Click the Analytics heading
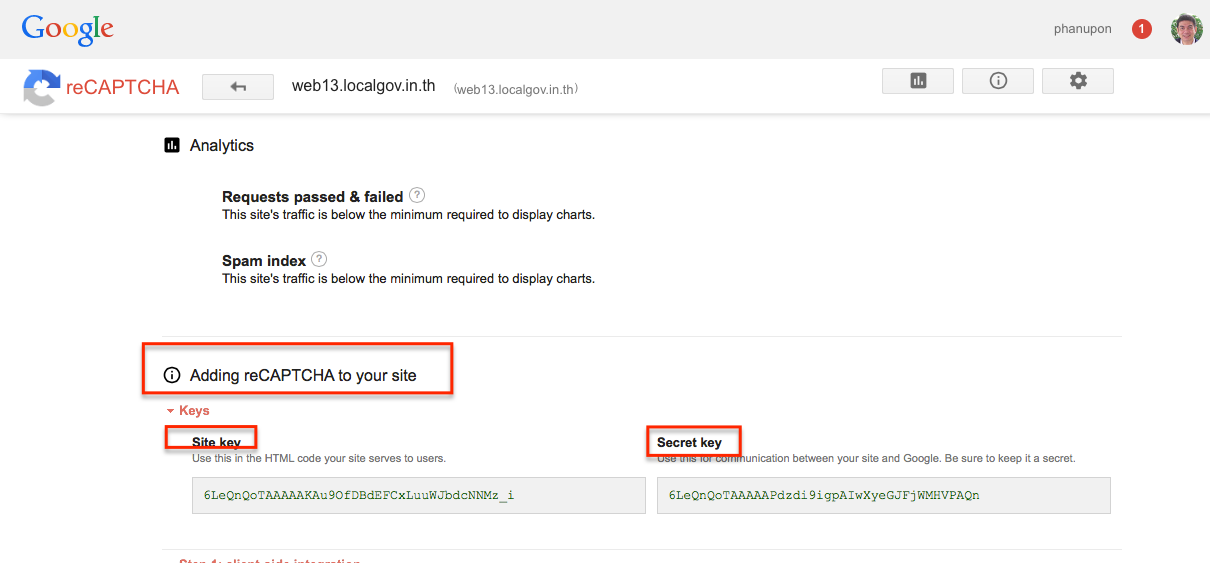 (x=222, y=145)
